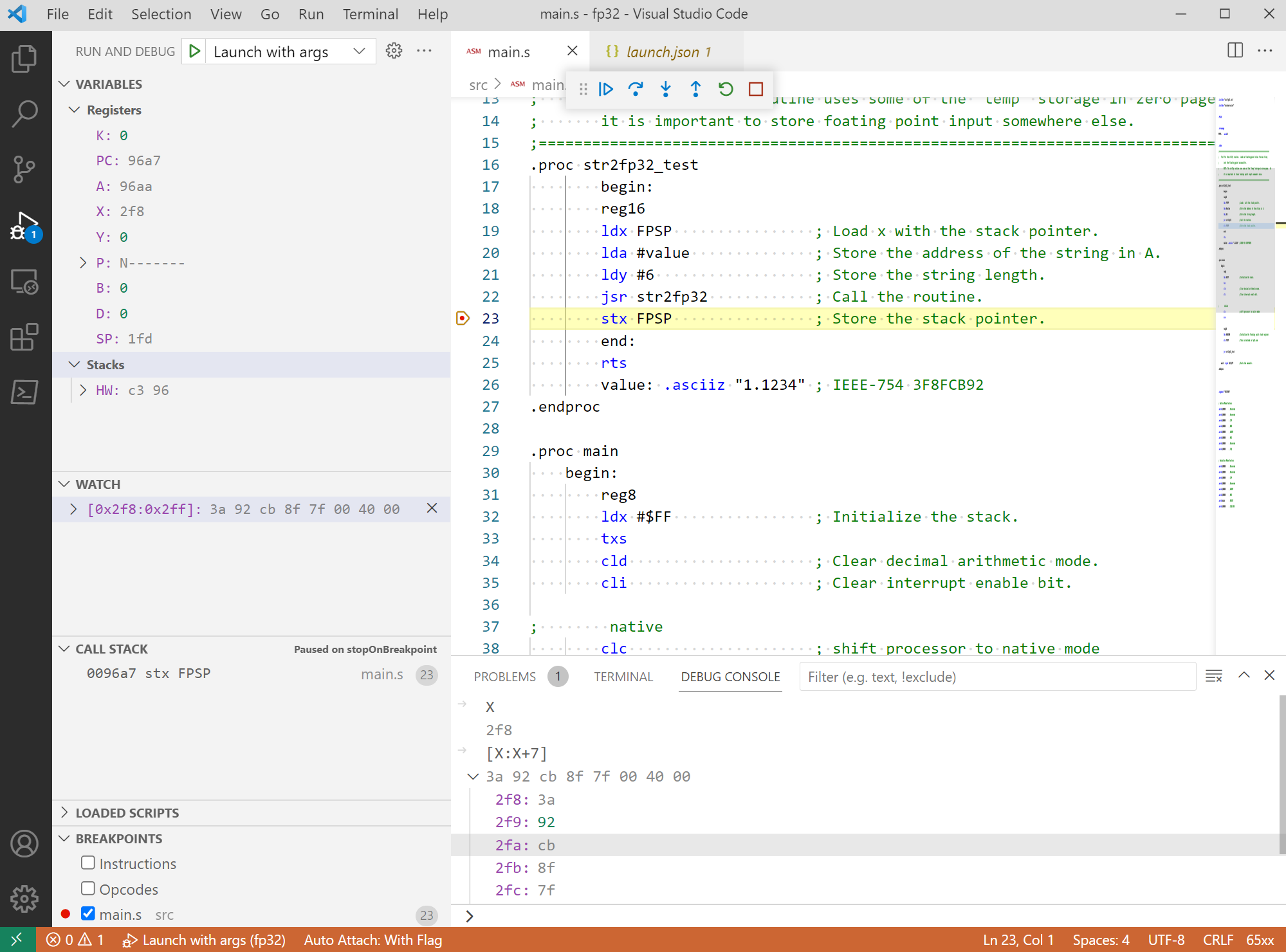This screenshot has height=952, width=1286.
Task: Open launch.json via gear icon
Action: pyautogui.click(x=394, y=51)
